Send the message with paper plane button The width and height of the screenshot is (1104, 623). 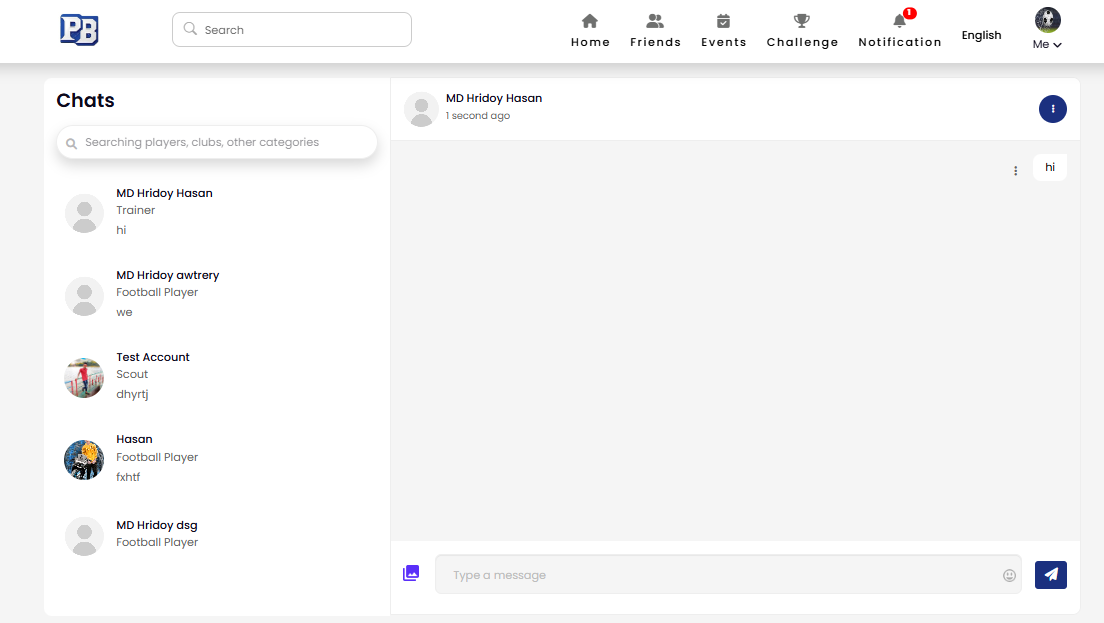[x=1050, y=574]
